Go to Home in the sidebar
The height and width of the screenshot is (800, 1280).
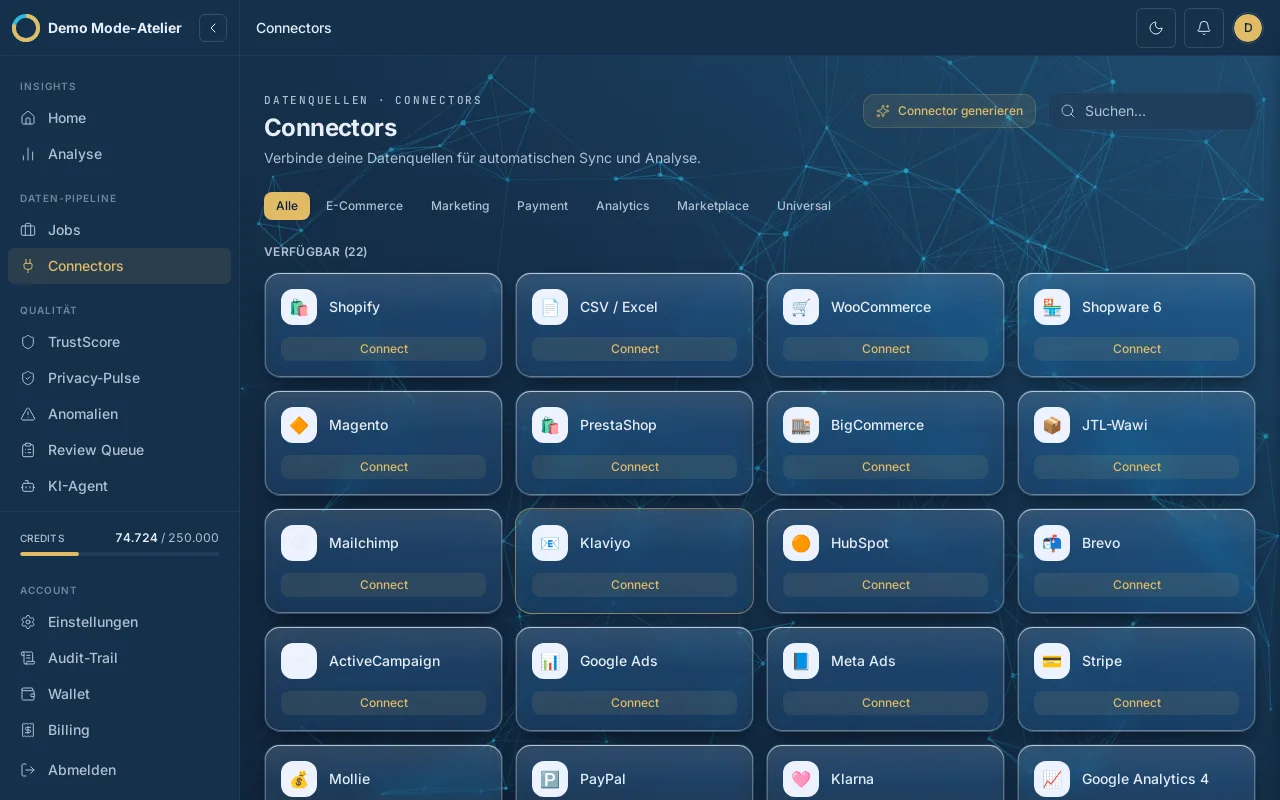(x=119, y=118)
